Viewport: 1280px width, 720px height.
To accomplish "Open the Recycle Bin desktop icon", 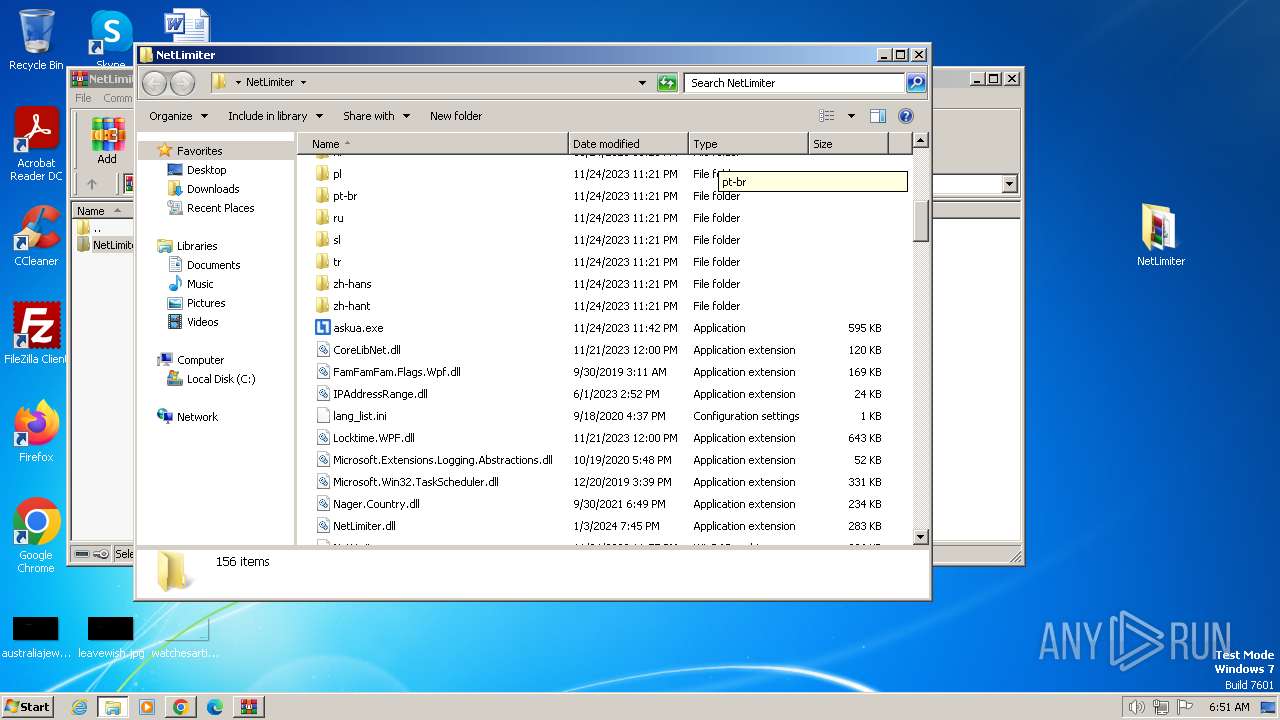I will 36,40.
